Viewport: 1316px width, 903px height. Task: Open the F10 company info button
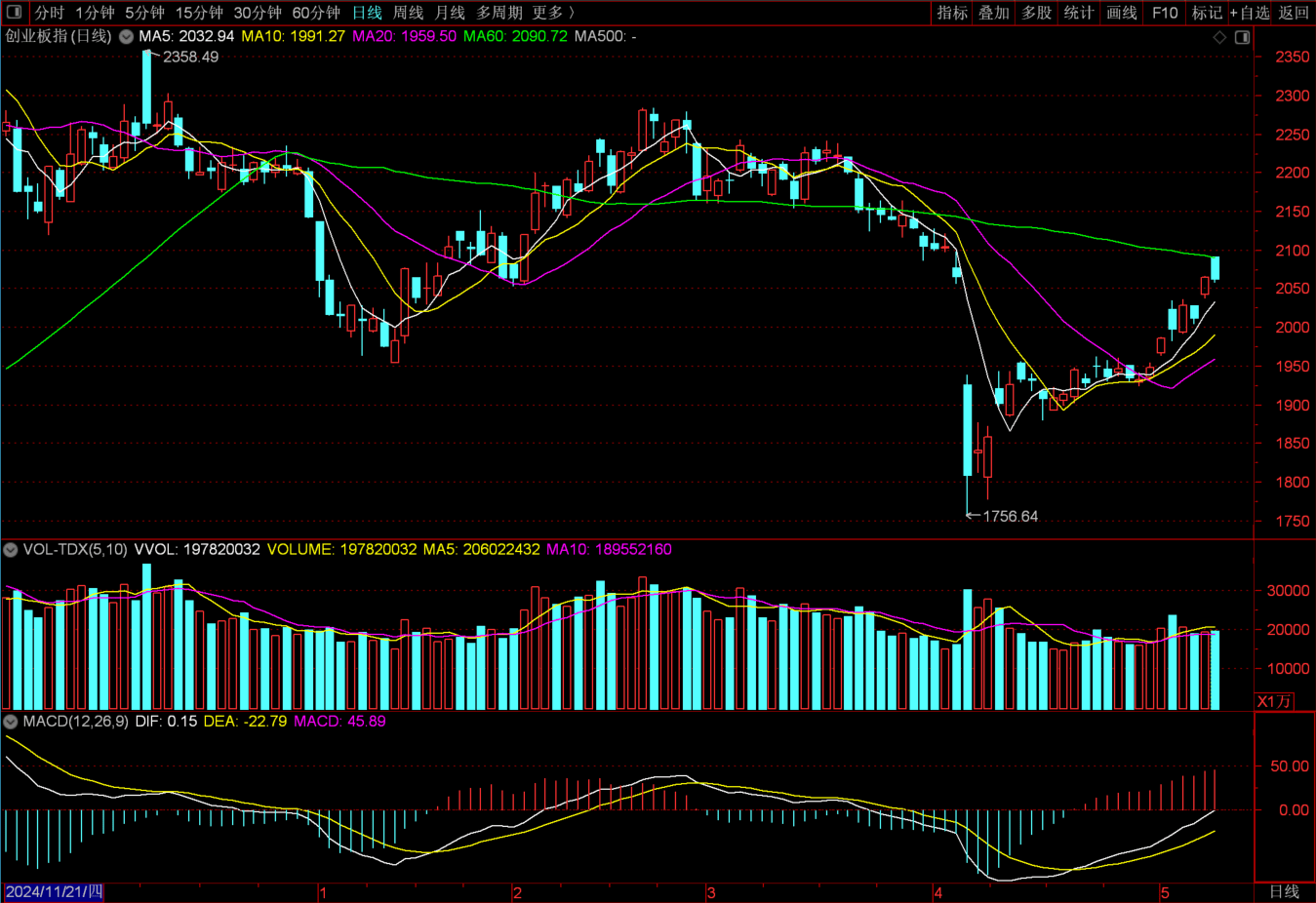click(1165, 13)
